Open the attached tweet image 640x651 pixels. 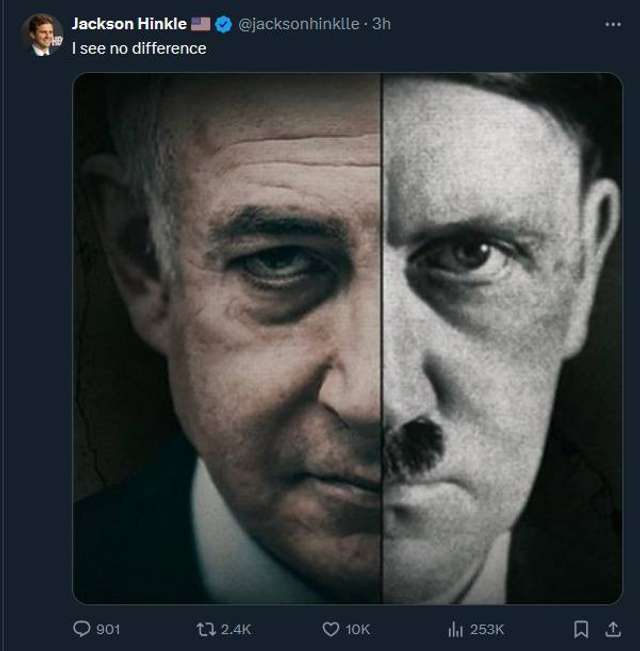[347, 338]
